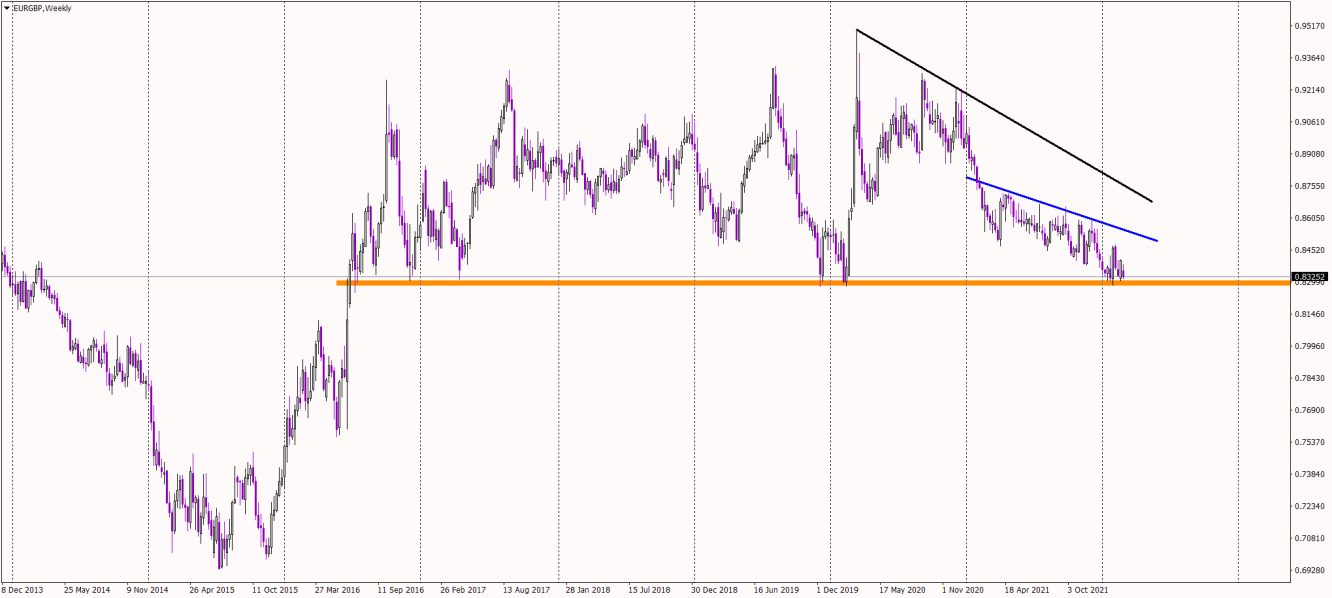Click the 0.75370 price axis label
The width and height of the screenshot is (1332, 598).
pos(1309,442)
